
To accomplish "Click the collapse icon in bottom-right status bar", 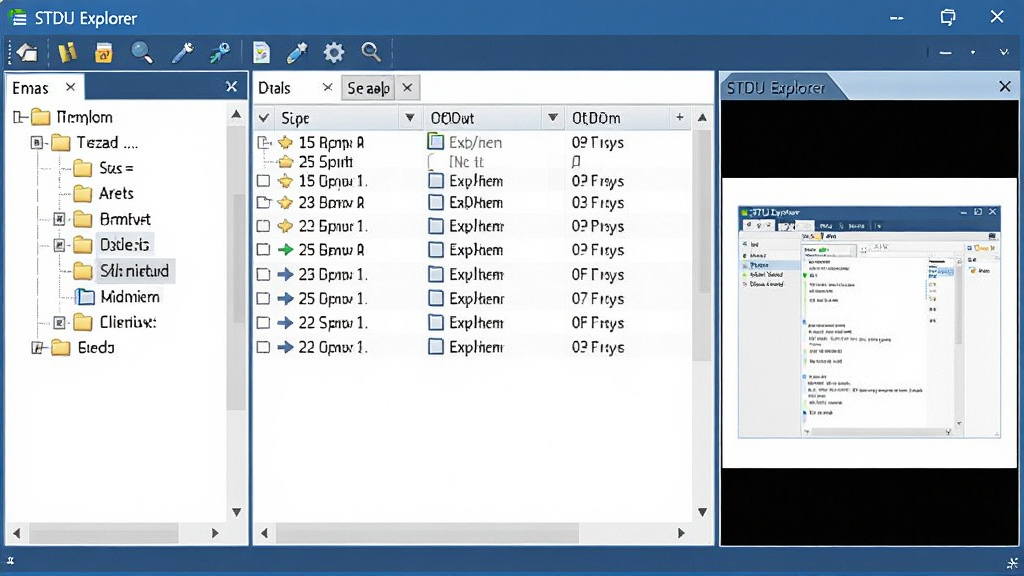I will [1012, 562].
